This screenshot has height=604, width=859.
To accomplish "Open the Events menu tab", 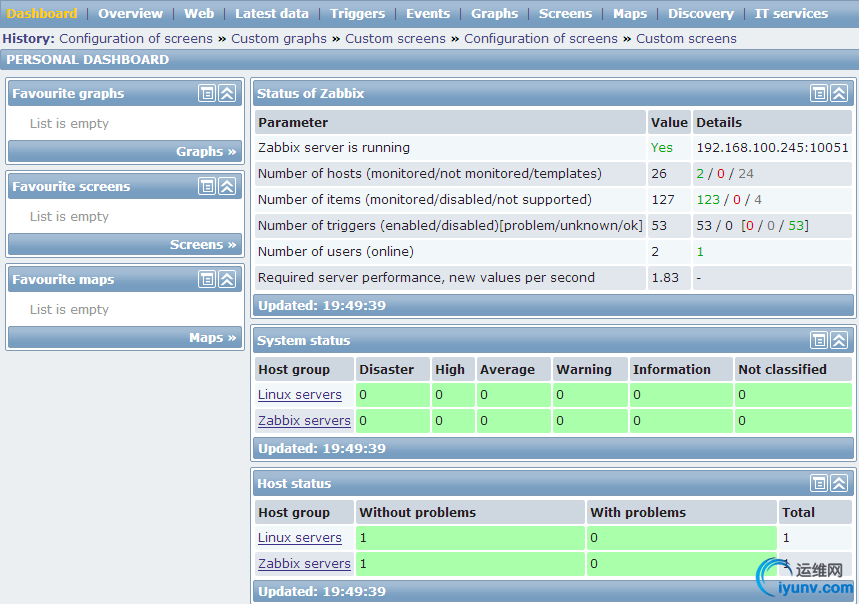I will tap(428, 14).
